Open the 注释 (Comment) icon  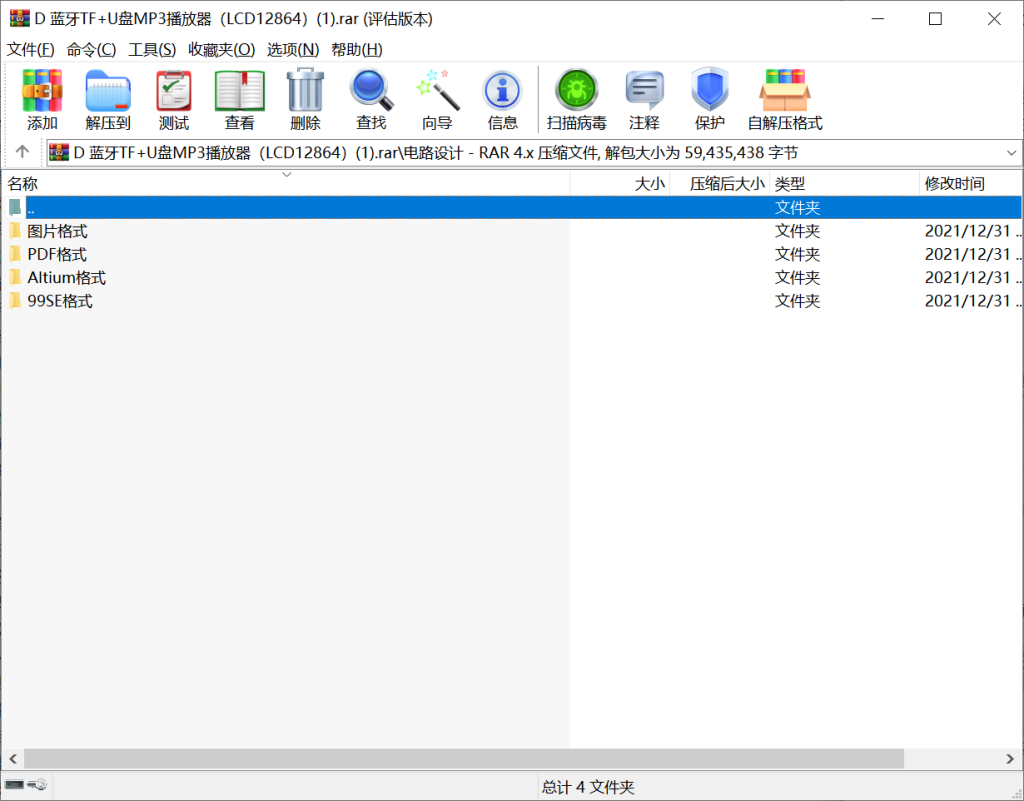tap(644, 92)
